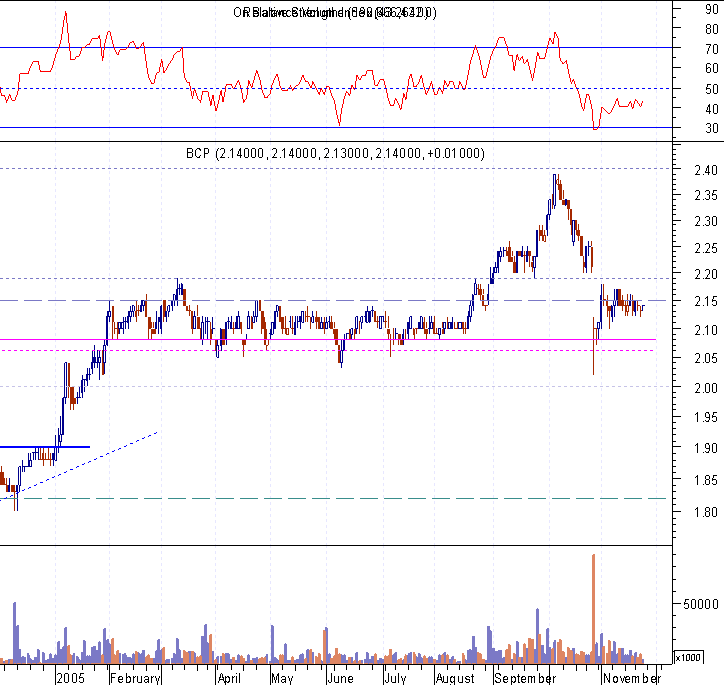Select the dashed horizontal line at 2.15
This screenshot has height=685, width=724.
pos(333,300)
